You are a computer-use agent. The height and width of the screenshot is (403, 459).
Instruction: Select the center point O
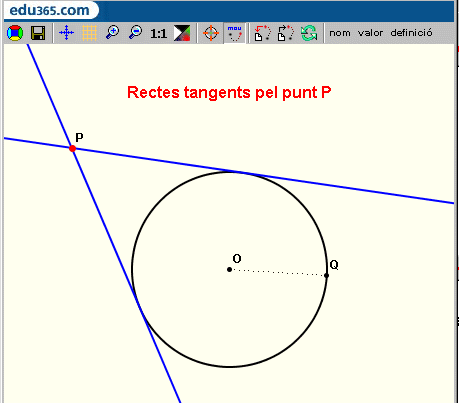coord(229,269)
